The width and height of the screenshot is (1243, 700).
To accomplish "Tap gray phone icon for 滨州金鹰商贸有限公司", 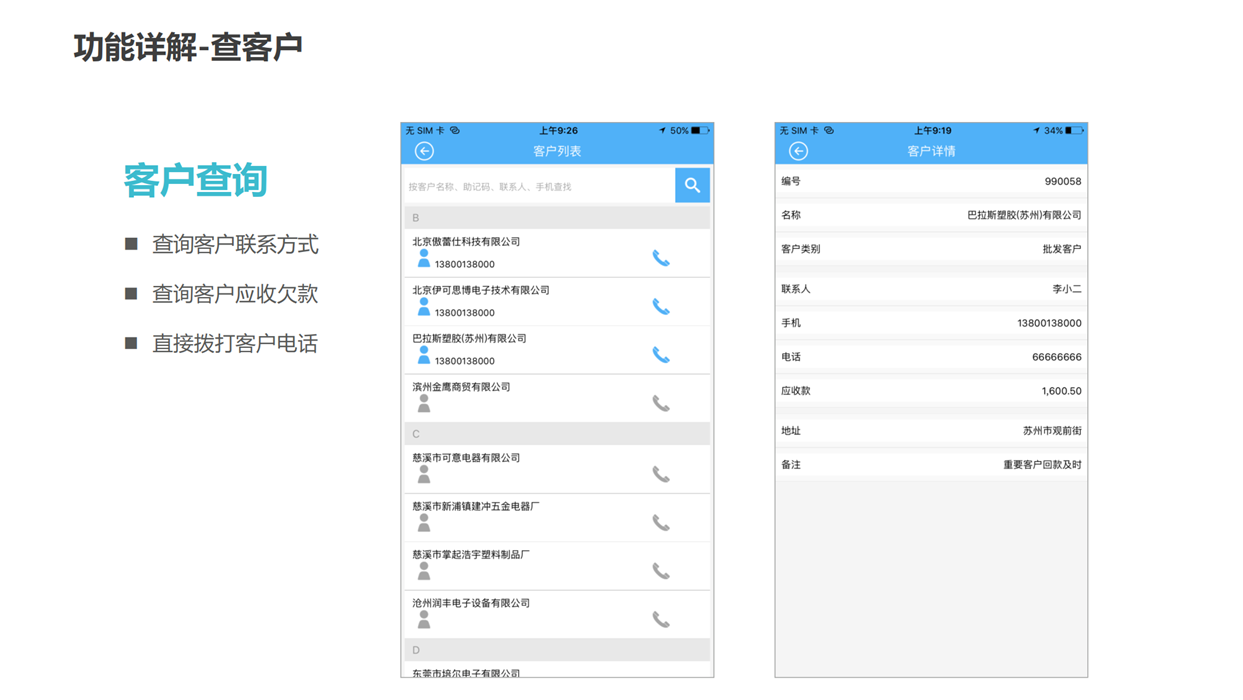I will 660,403.
